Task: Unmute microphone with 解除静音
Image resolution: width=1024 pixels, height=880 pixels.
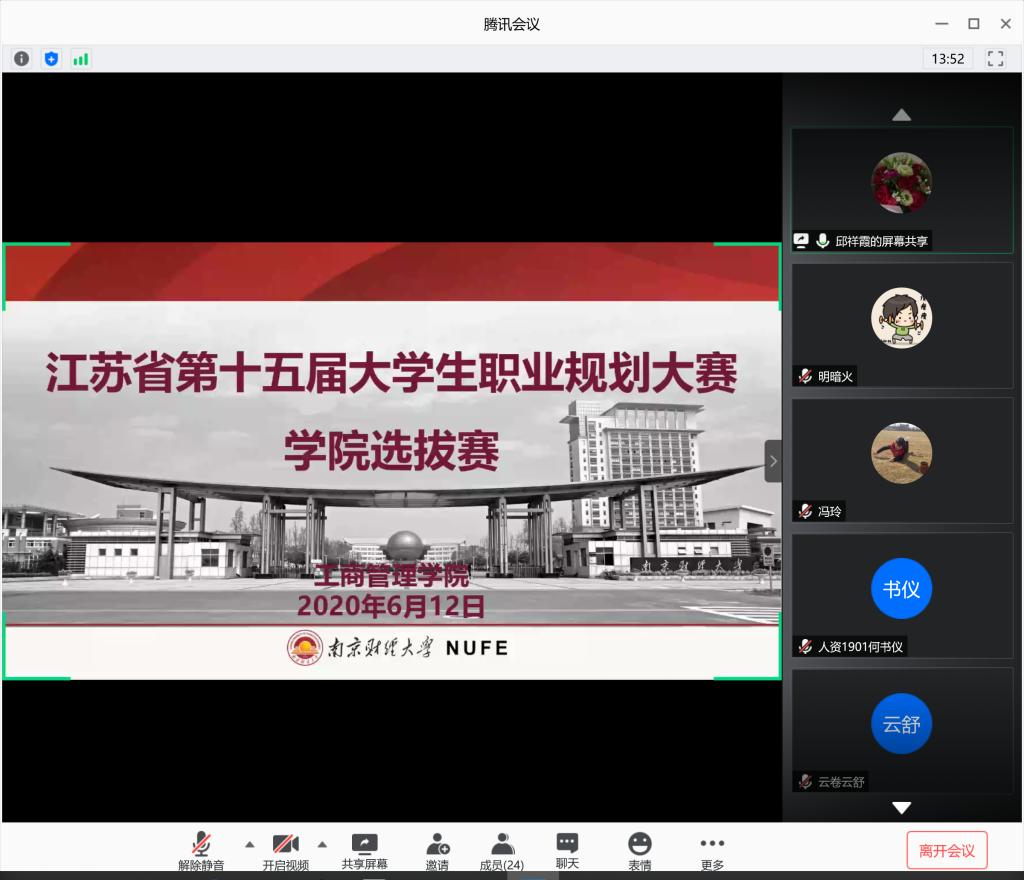Action: (x=201, y=850)
